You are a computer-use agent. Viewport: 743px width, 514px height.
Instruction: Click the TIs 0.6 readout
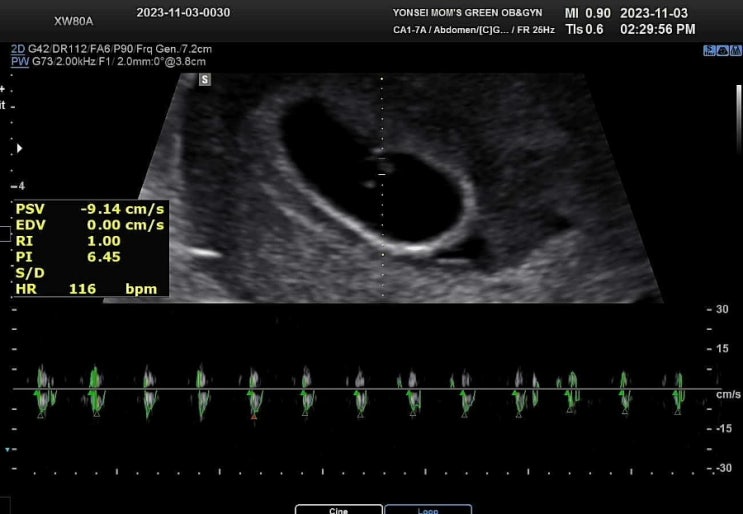(x=584, y=29)
